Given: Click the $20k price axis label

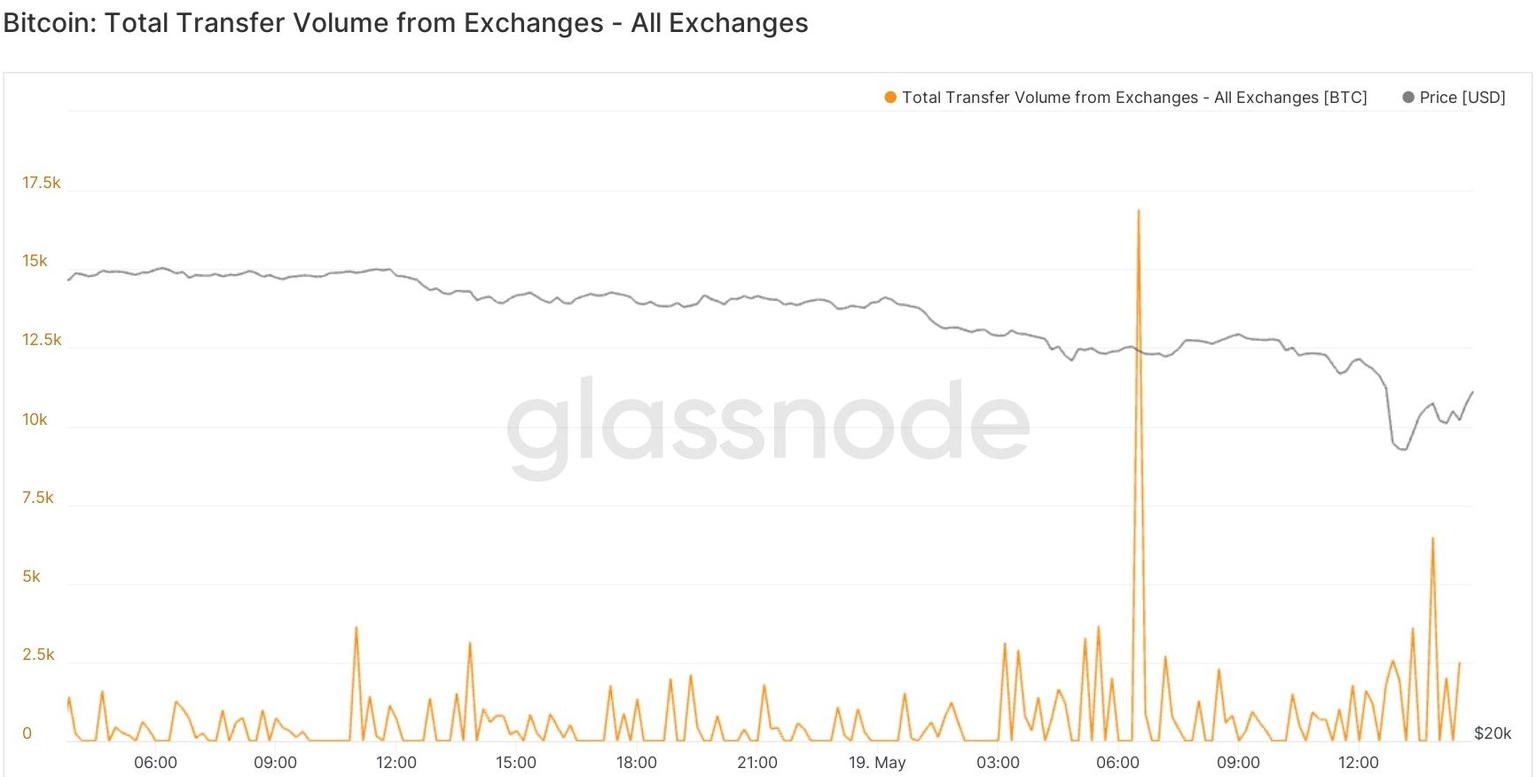Looking at the screenshot, I should pyautogui.click(x=1492, y=734).
